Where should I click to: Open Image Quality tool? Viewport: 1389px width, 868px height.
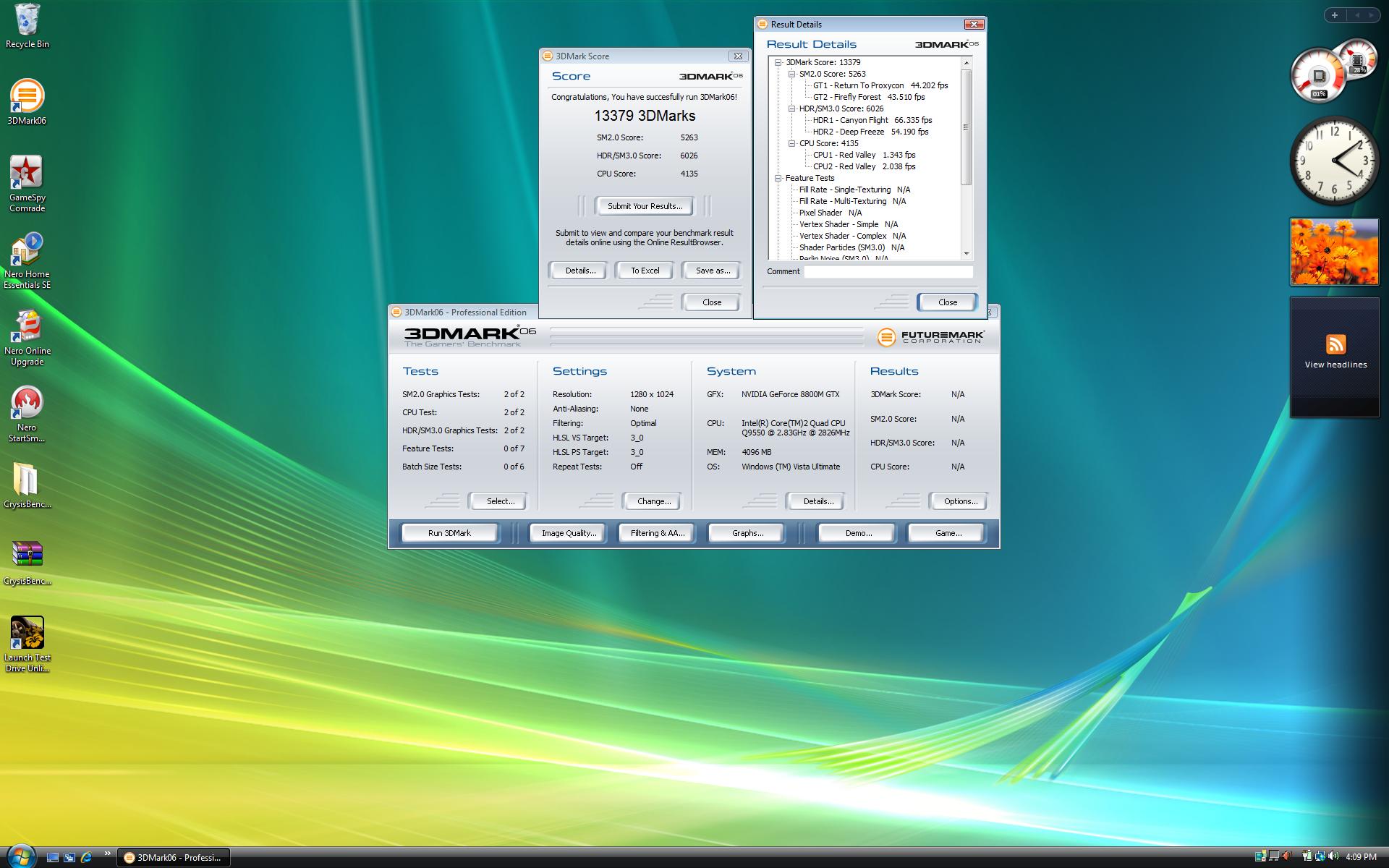(569, 533)
